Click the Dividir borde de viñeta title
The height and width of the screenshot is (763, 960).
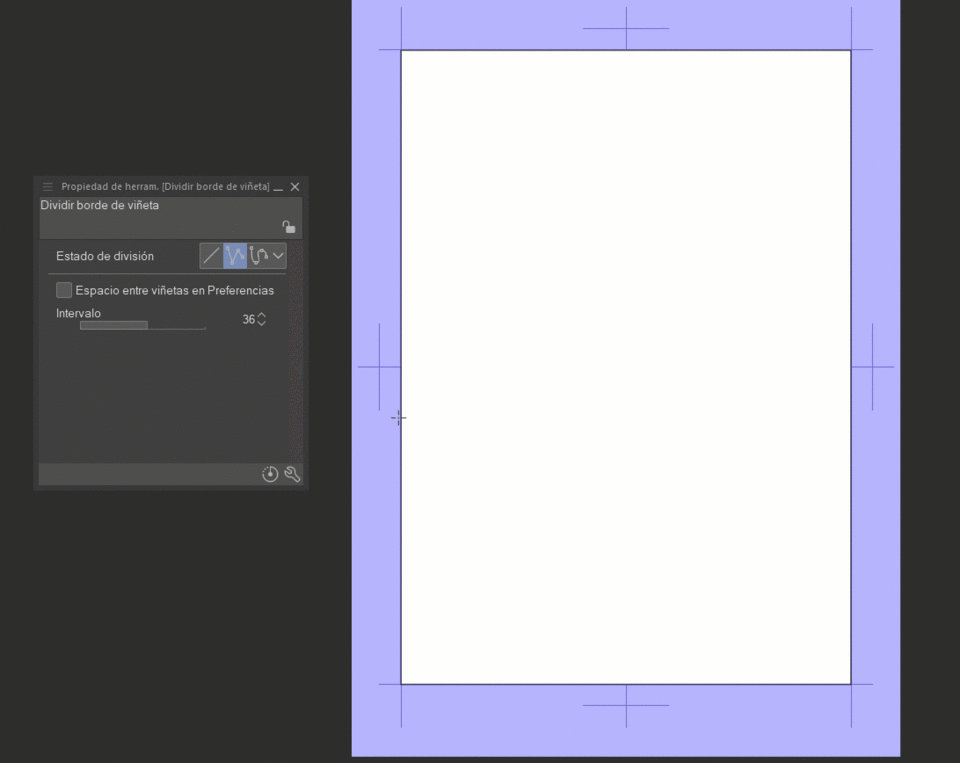99,205
